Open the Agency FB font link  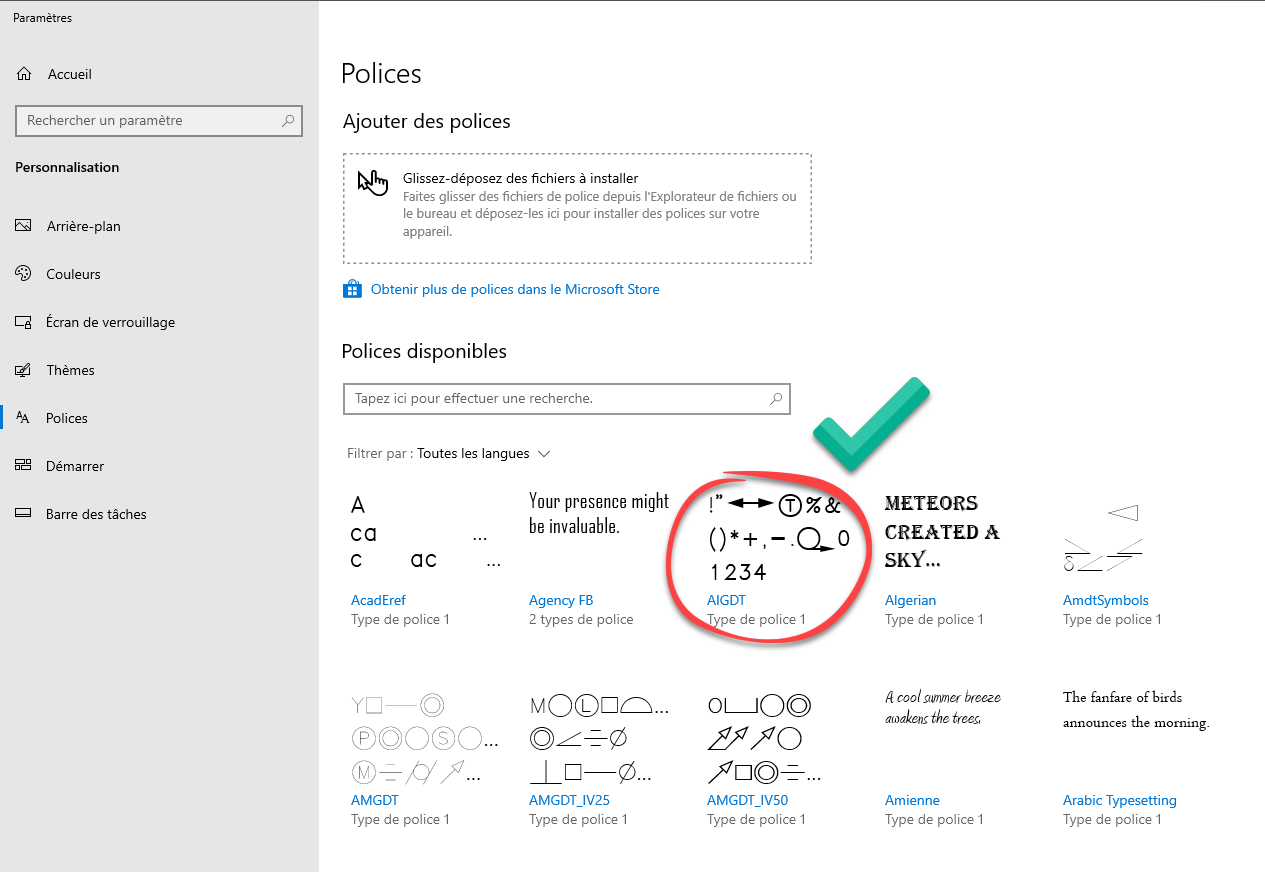[x=560, y=600]
